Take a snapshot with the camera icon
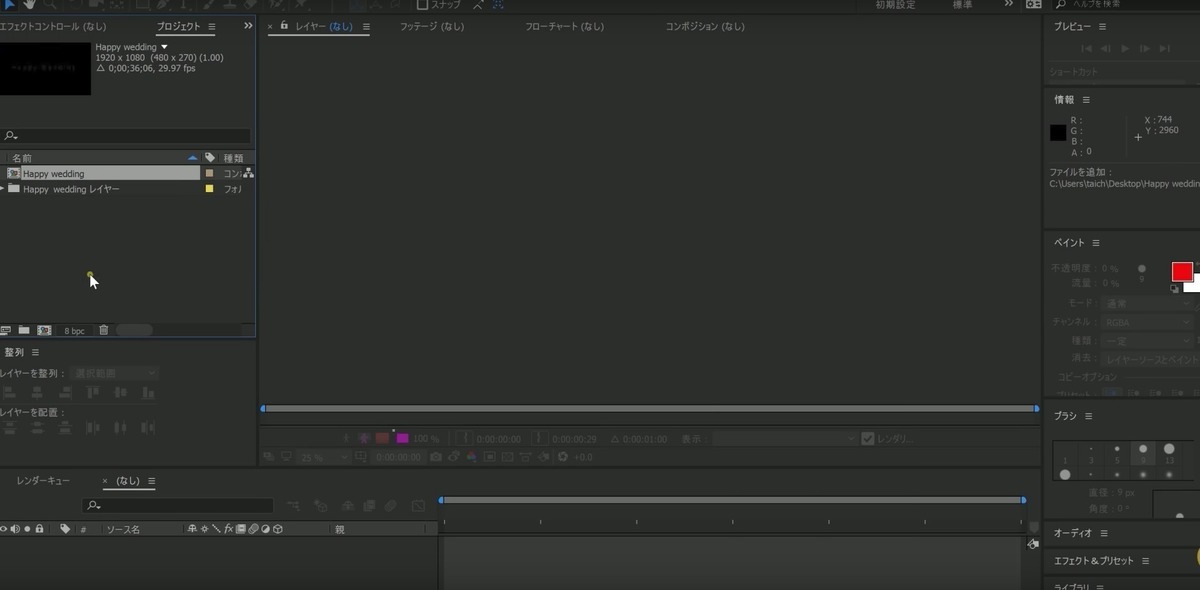This screenshot has height=590, width=1200. pos(436,456)
